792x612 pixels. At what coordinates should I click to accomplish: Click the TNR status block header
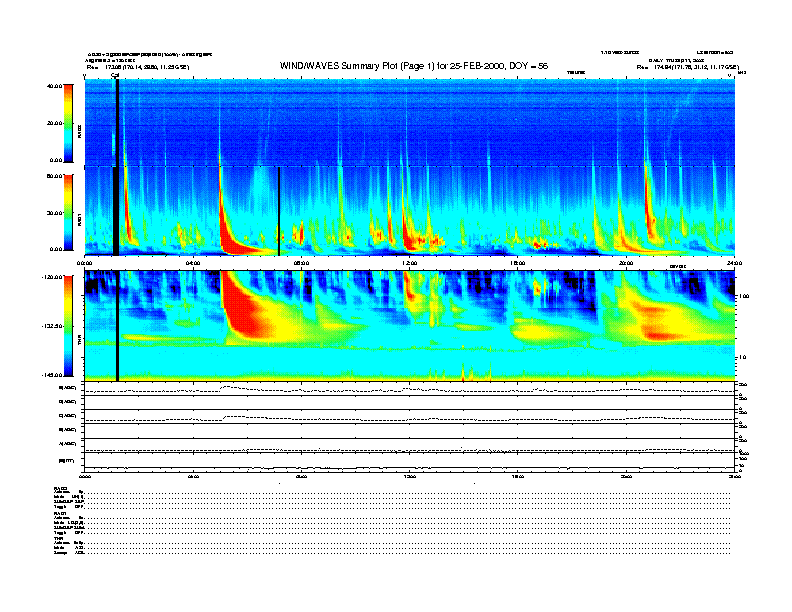pos(58,538)
